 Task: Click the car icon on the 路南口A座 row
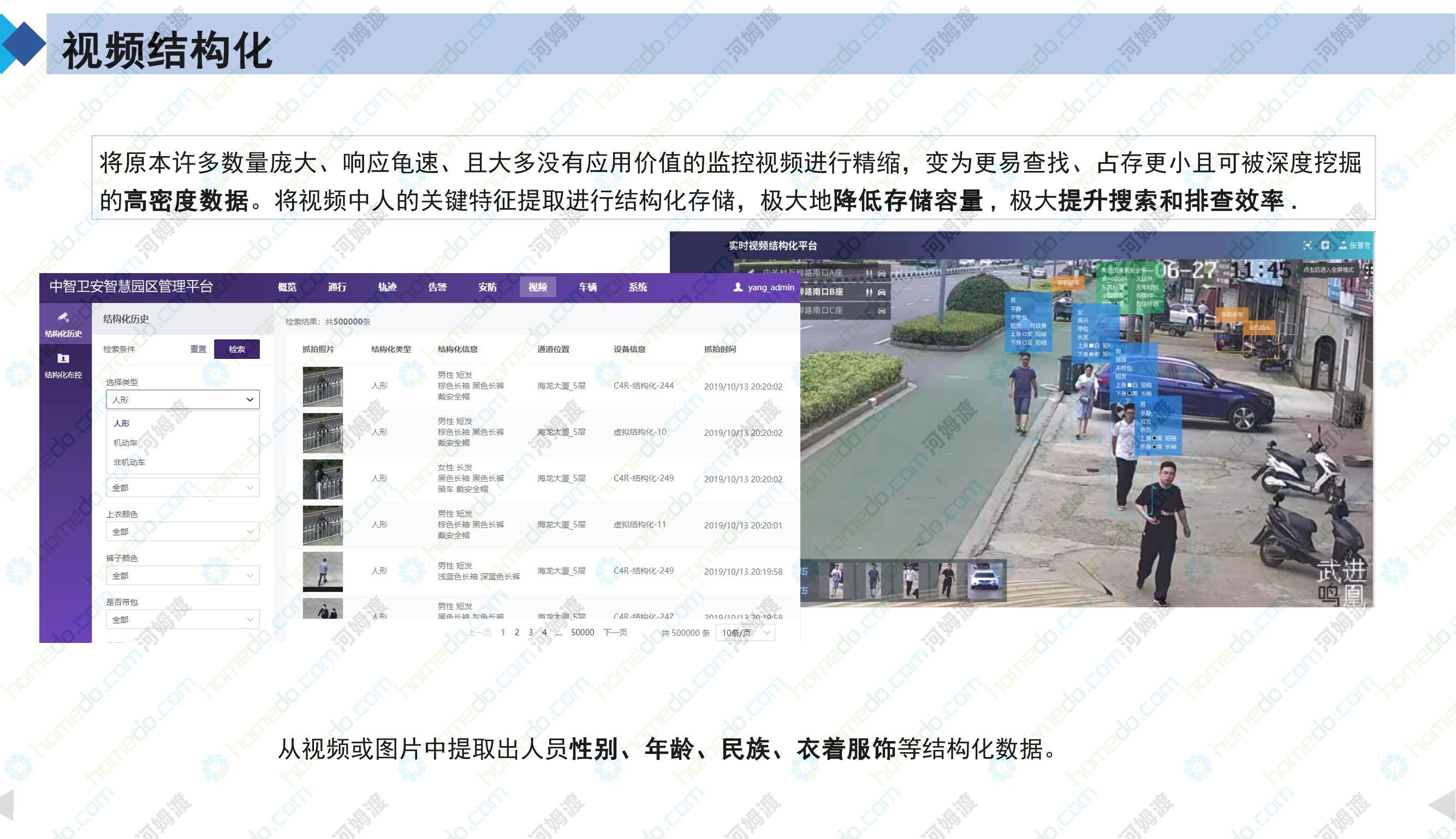tap(881, 274)
